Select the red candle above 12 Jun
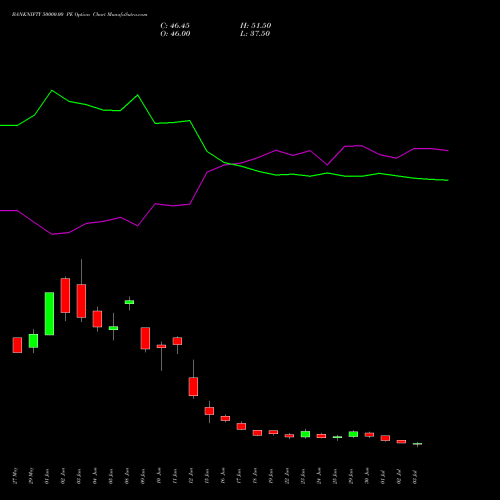The image size is (500, 500). point(193,387)
